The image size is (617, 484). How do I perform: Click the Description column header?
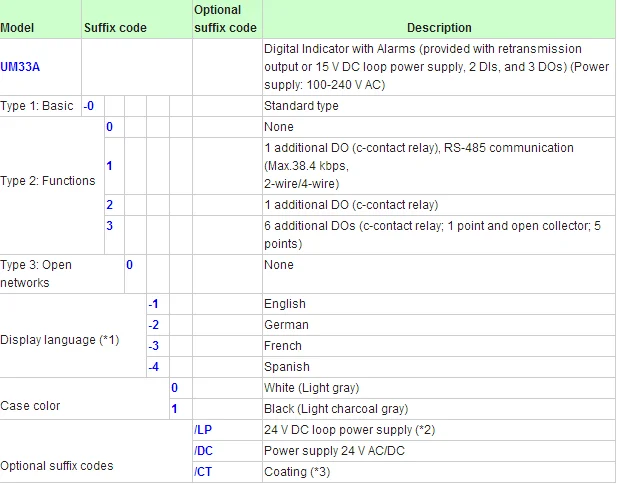[x=439, y=28]
